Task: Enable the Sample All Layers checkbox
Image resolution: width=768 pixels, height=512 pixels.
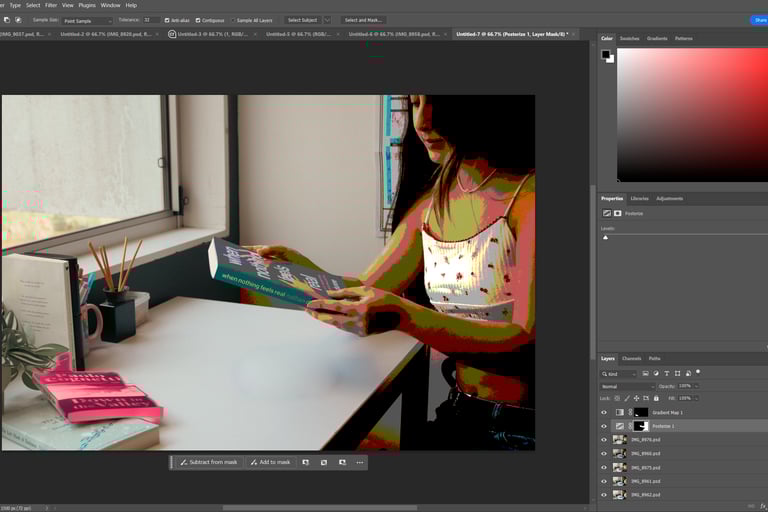Action: 233,21
